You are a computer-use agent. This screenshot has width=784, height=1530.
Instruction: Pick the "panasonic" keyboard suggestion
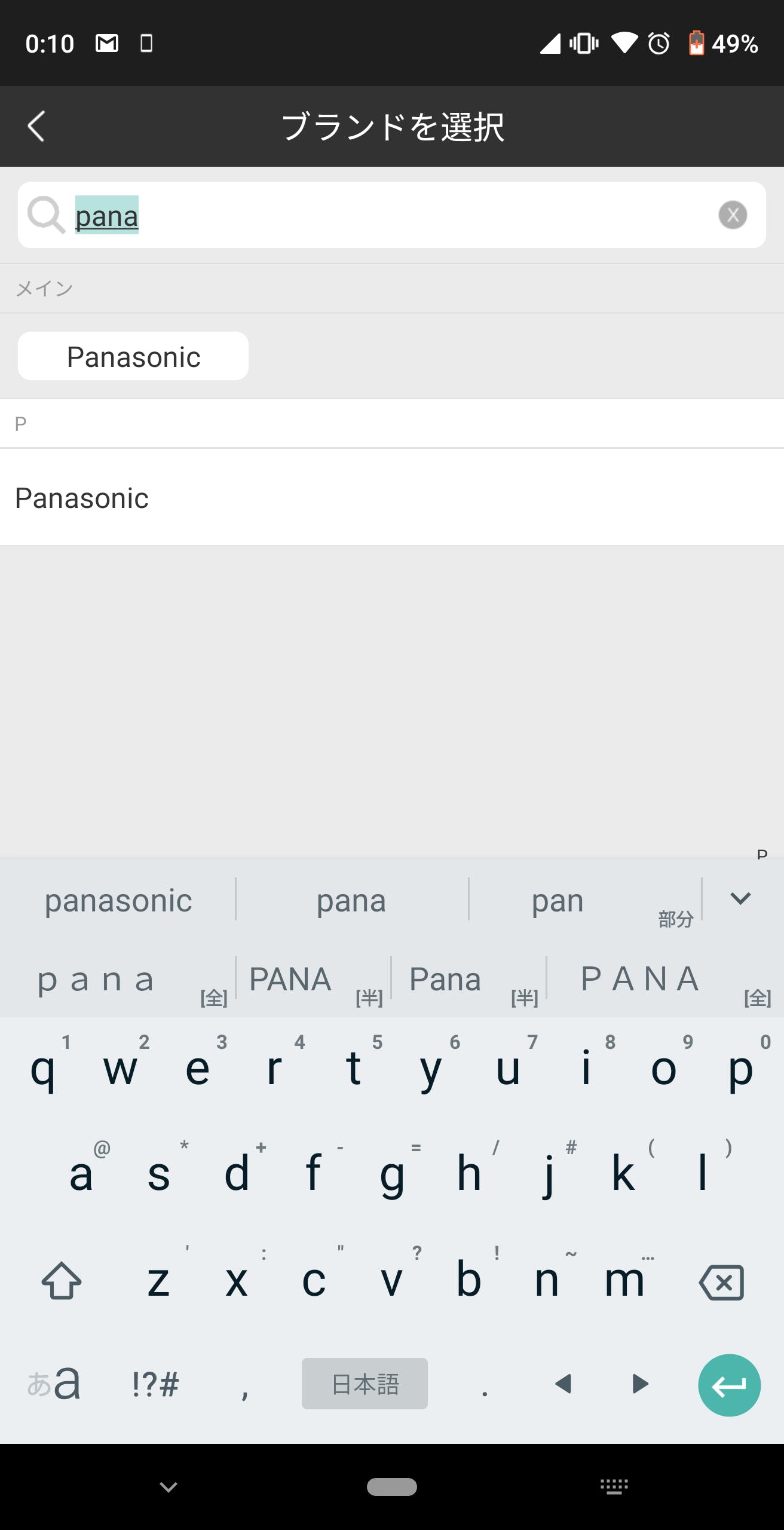click(x=118, y=901)
